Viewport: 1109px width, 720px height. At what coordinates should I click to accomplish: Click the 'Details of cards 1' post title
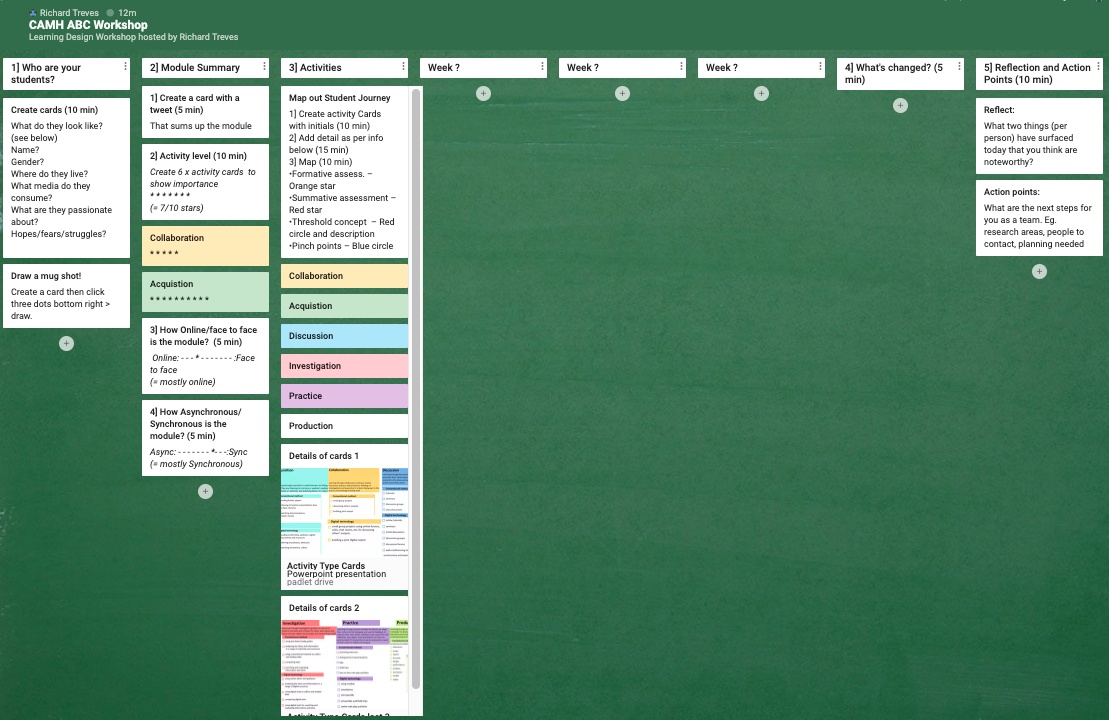[324, 456]
